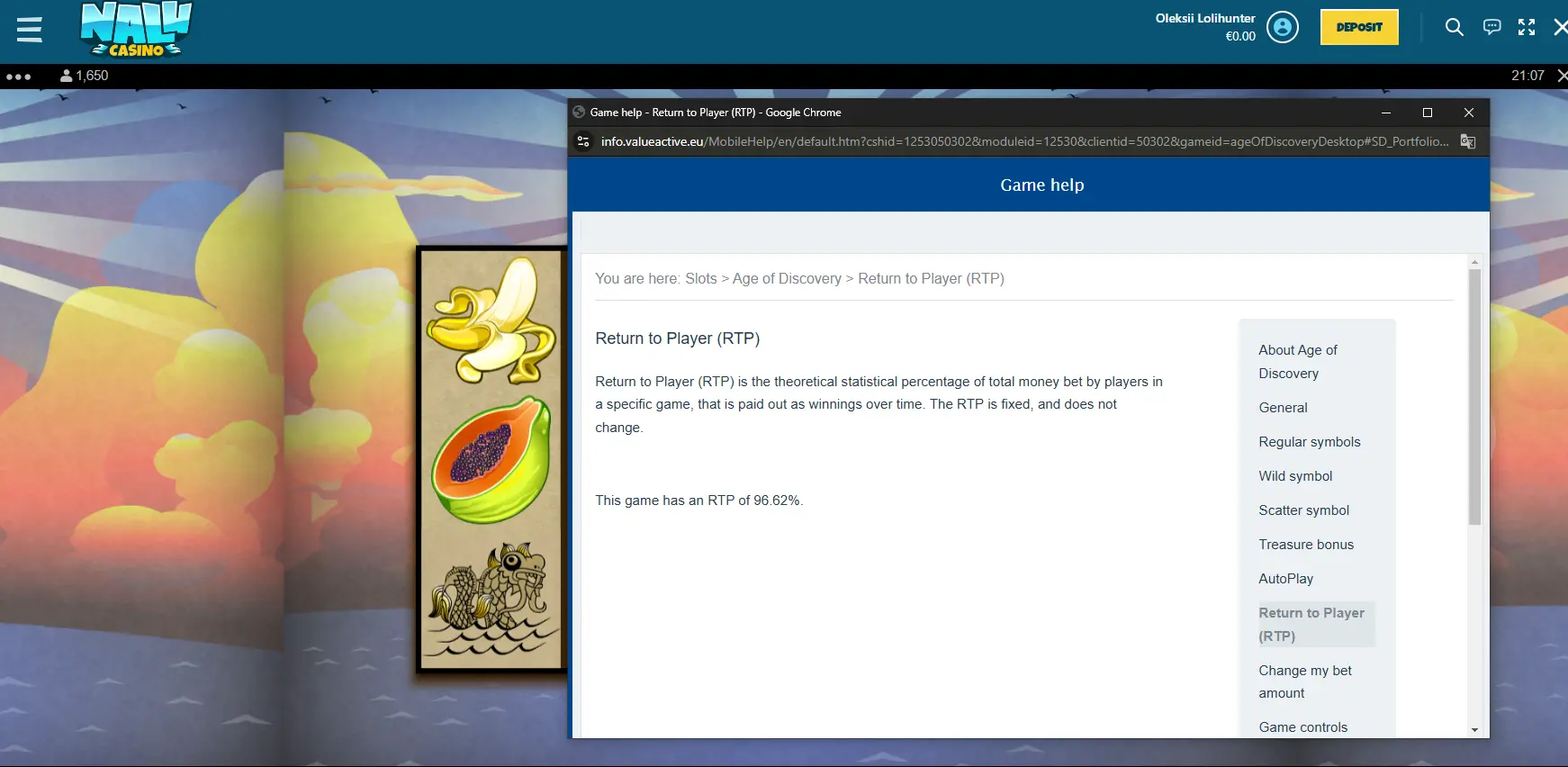Screen dimensions: 1568x767
Task: Close the Game help Chrome window
Action: coord(1469,113)
